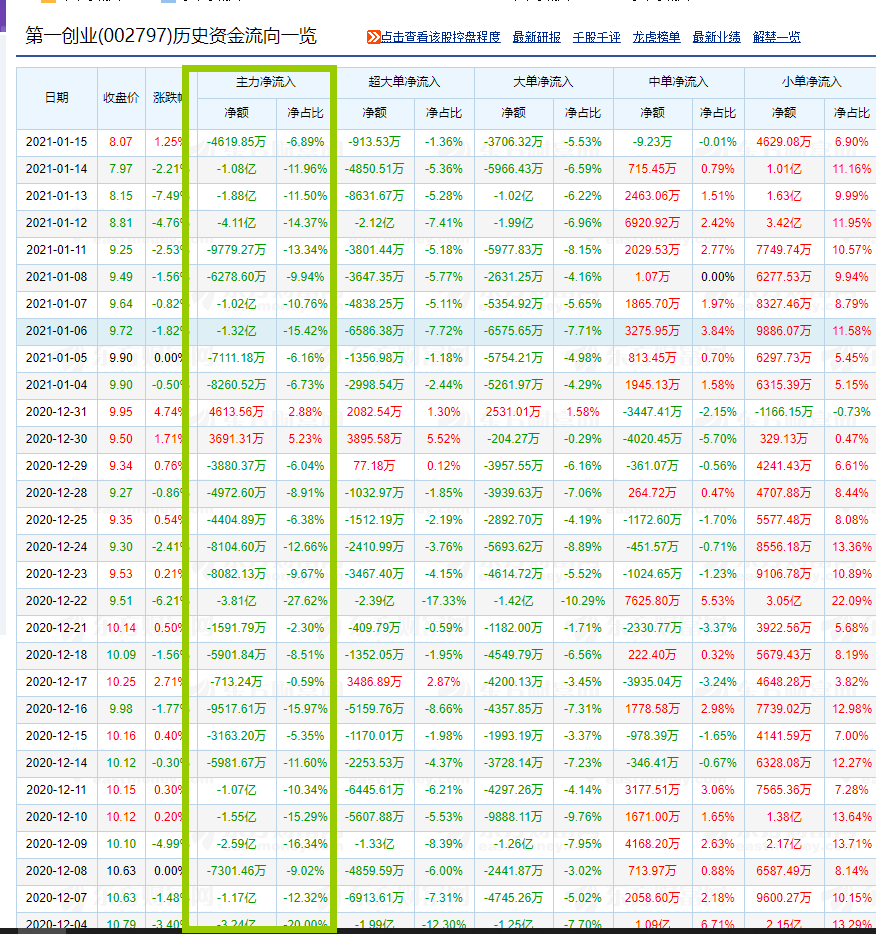The image size is (876, 934).
Task: Click small order value -1166.15万
Action: coord(784,412)
